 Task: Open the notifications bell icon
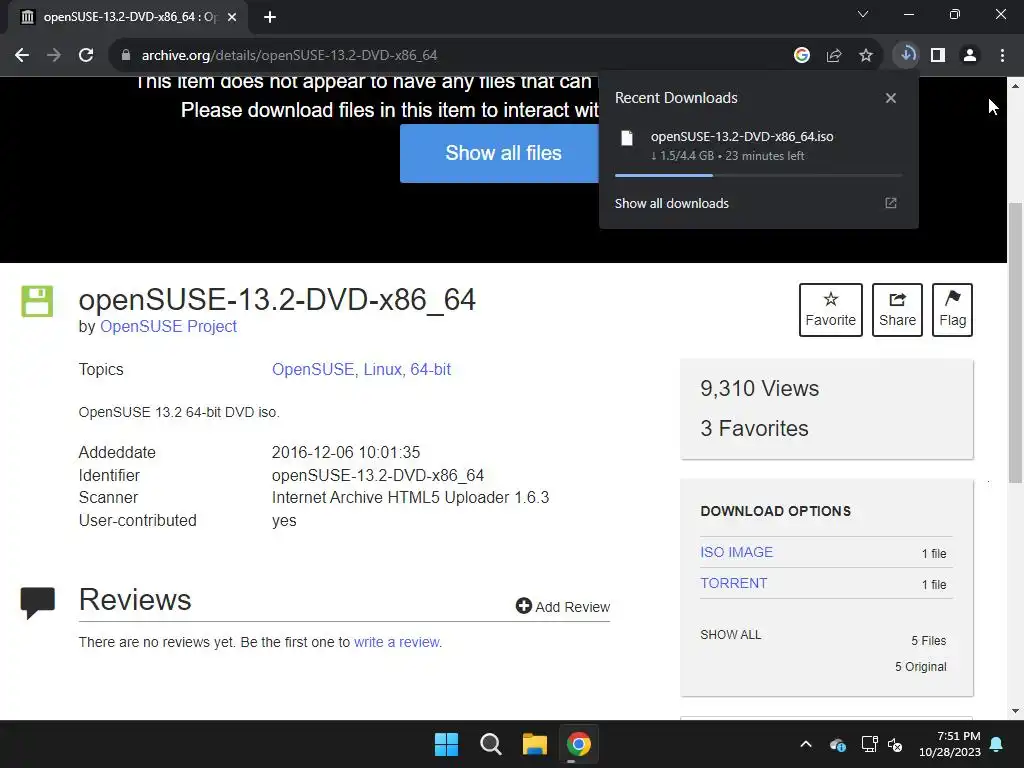click(x=997, y=744)
